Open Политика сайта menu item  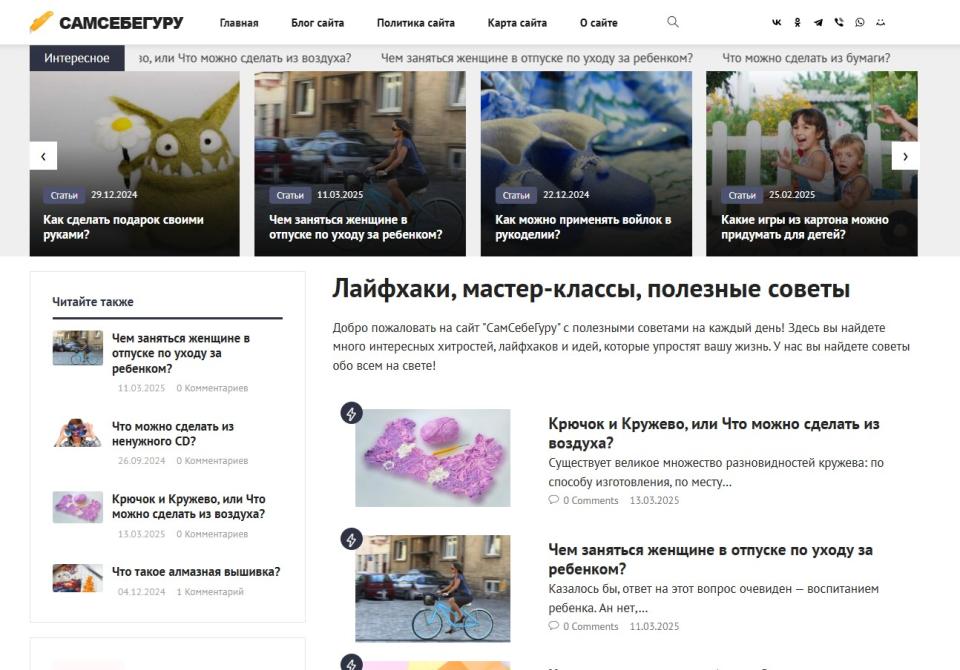pyautogui.click(x=416, y=23)
